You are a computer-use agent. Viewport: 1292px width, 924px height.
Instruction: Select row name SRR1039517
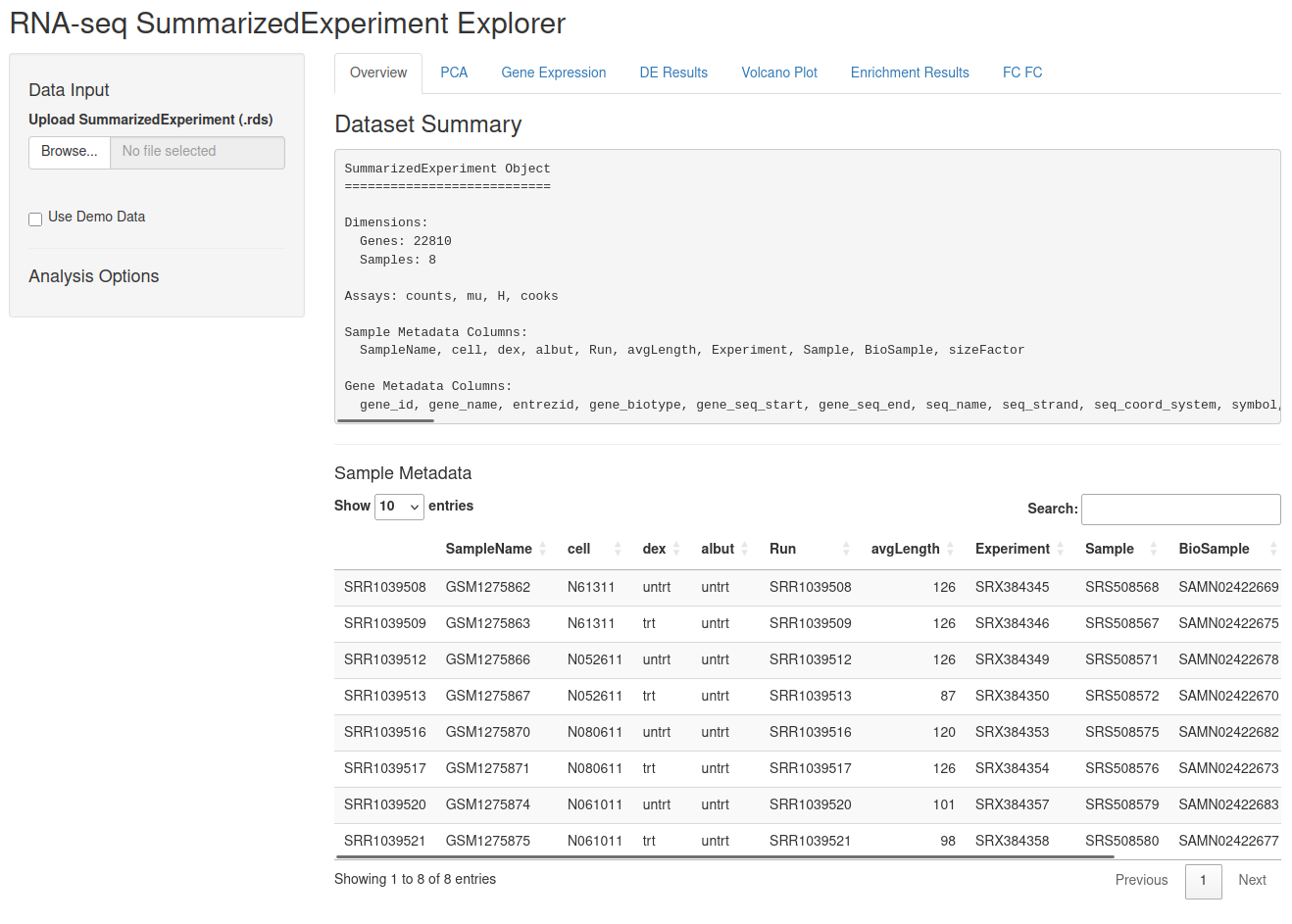click(385, 768)
